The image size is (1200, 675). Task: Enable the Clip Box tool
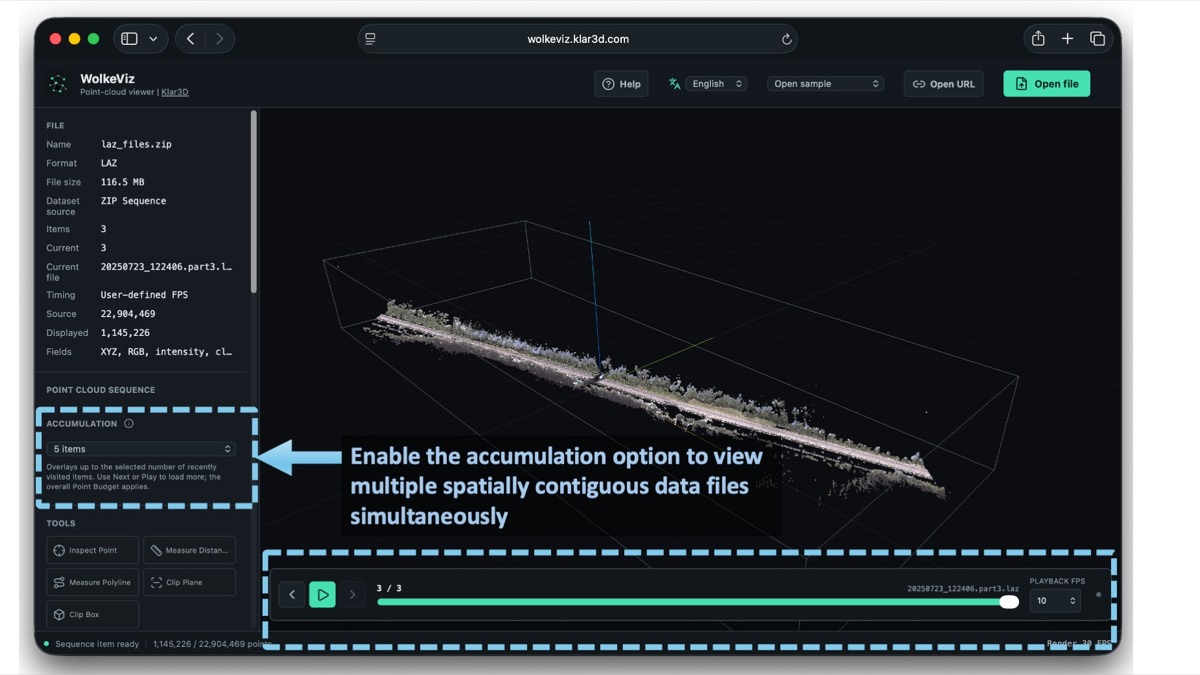tap(92, 614)
